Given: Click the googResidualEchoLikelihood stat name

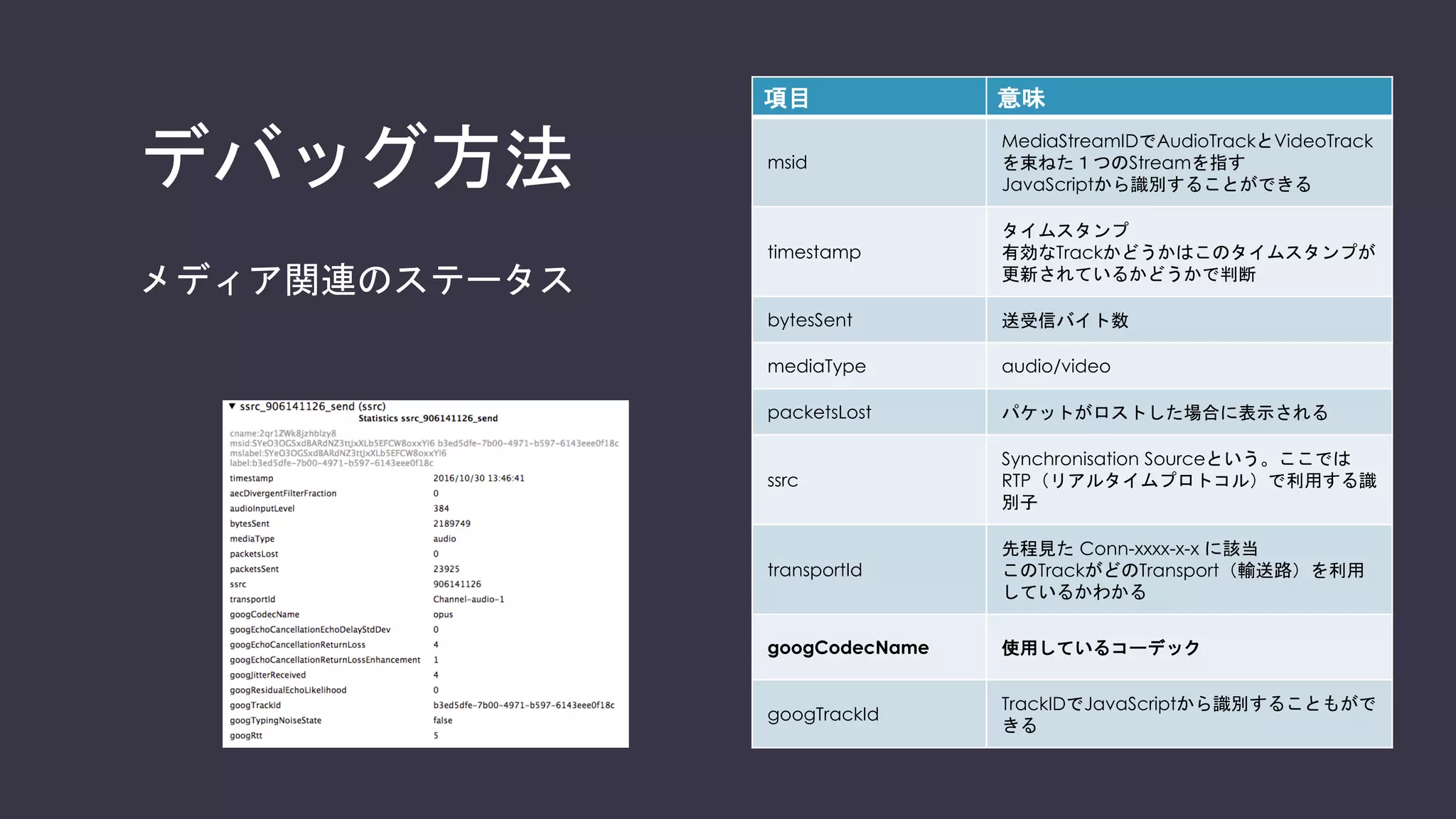Looking at the screenshot, I should point(288,690).
